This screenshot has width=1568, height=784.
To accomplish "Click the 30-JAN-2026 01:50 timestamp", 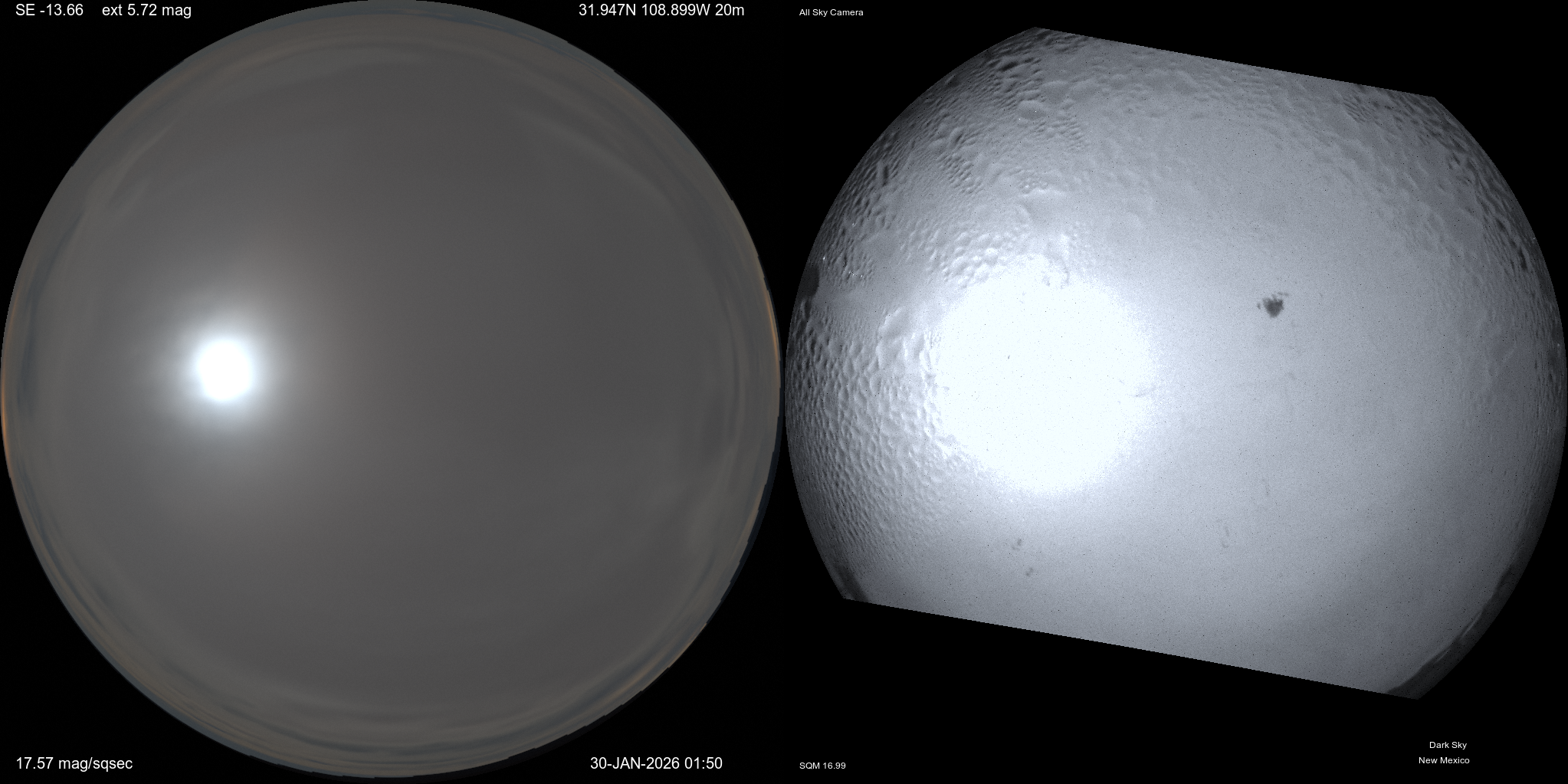I will [656, 763].
